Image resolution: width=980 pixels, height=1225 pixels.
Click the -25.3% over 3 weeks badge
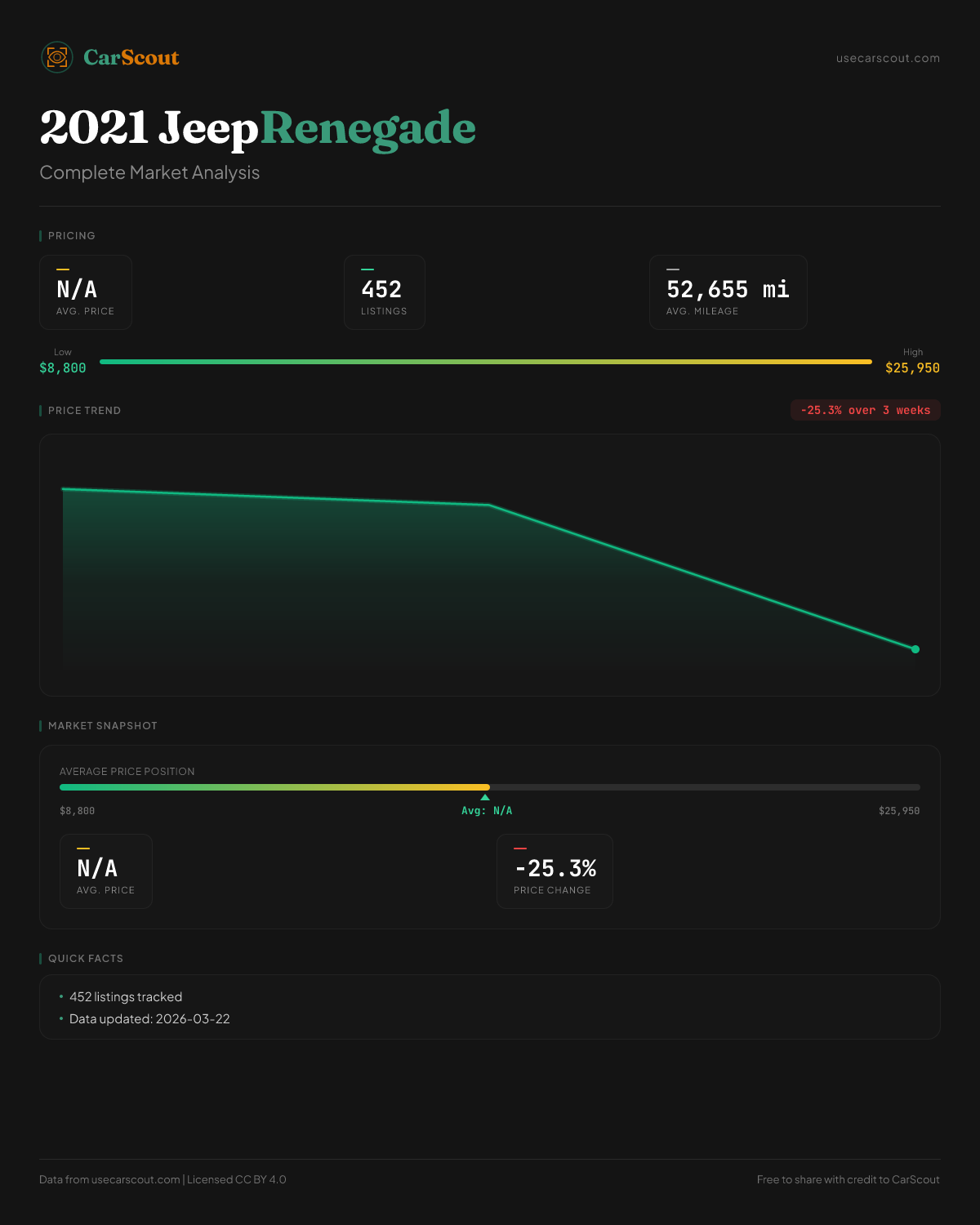pos(865,410)
